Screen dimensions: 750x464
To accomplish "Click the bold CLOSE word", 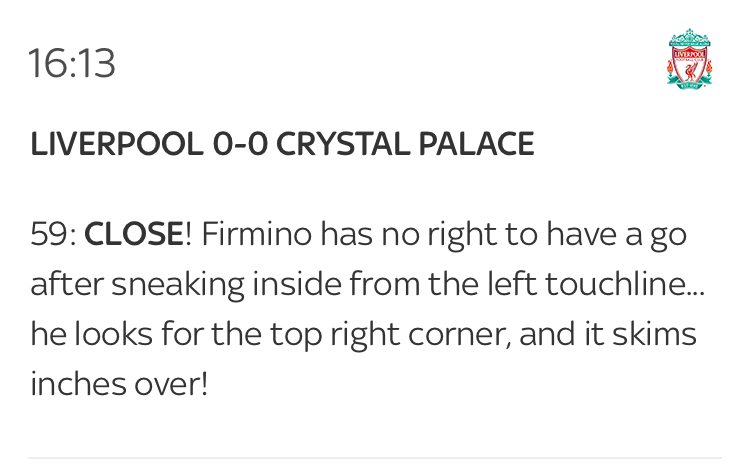I will 133,234.
